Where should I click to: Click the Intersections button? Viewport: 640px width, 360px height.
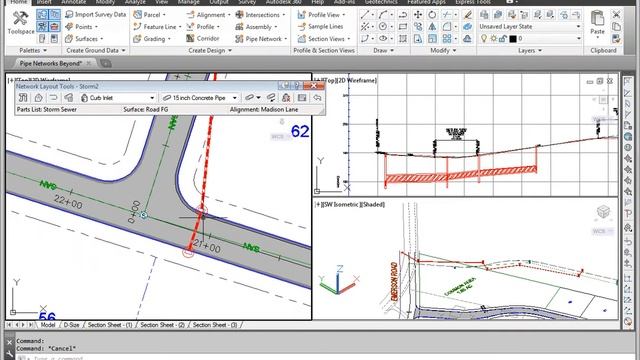pos(260,15)
